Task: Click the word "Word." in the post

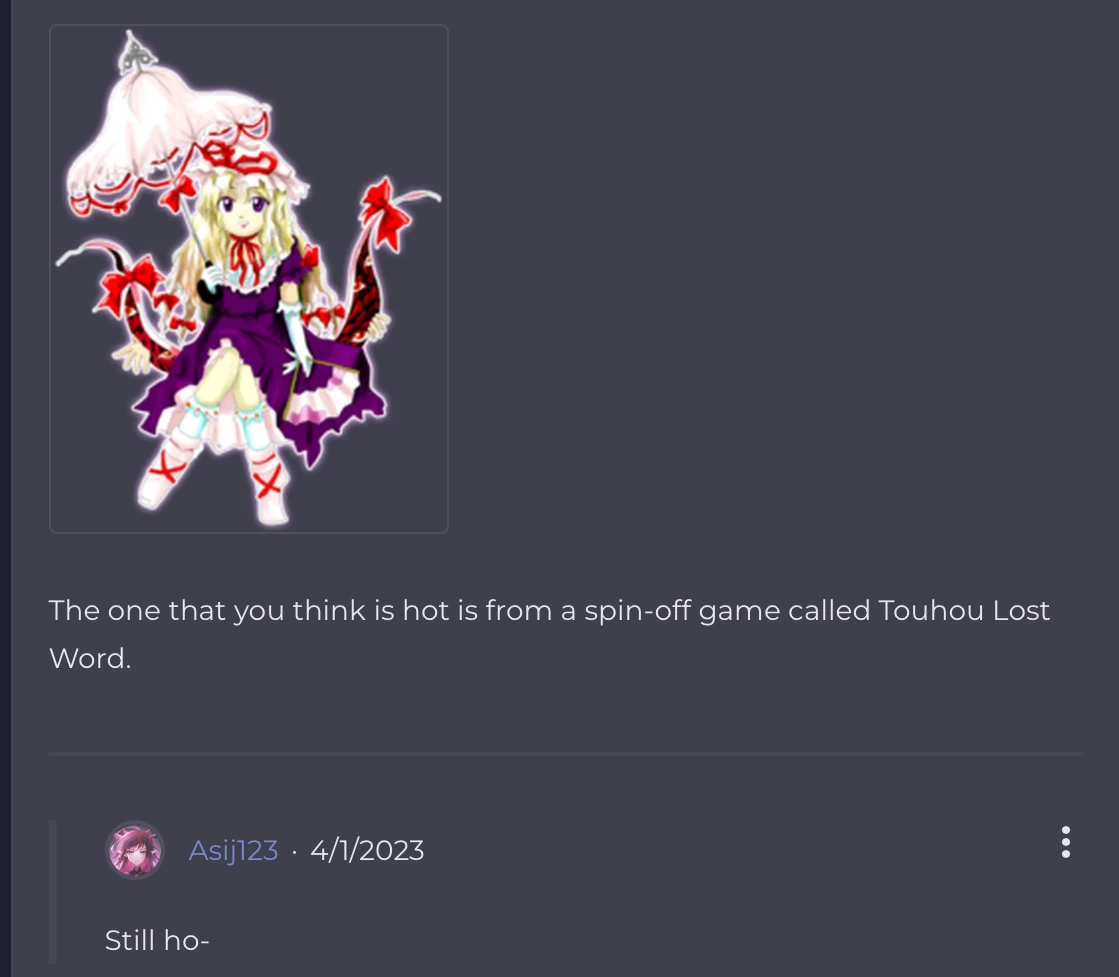Action: (90, 658)
